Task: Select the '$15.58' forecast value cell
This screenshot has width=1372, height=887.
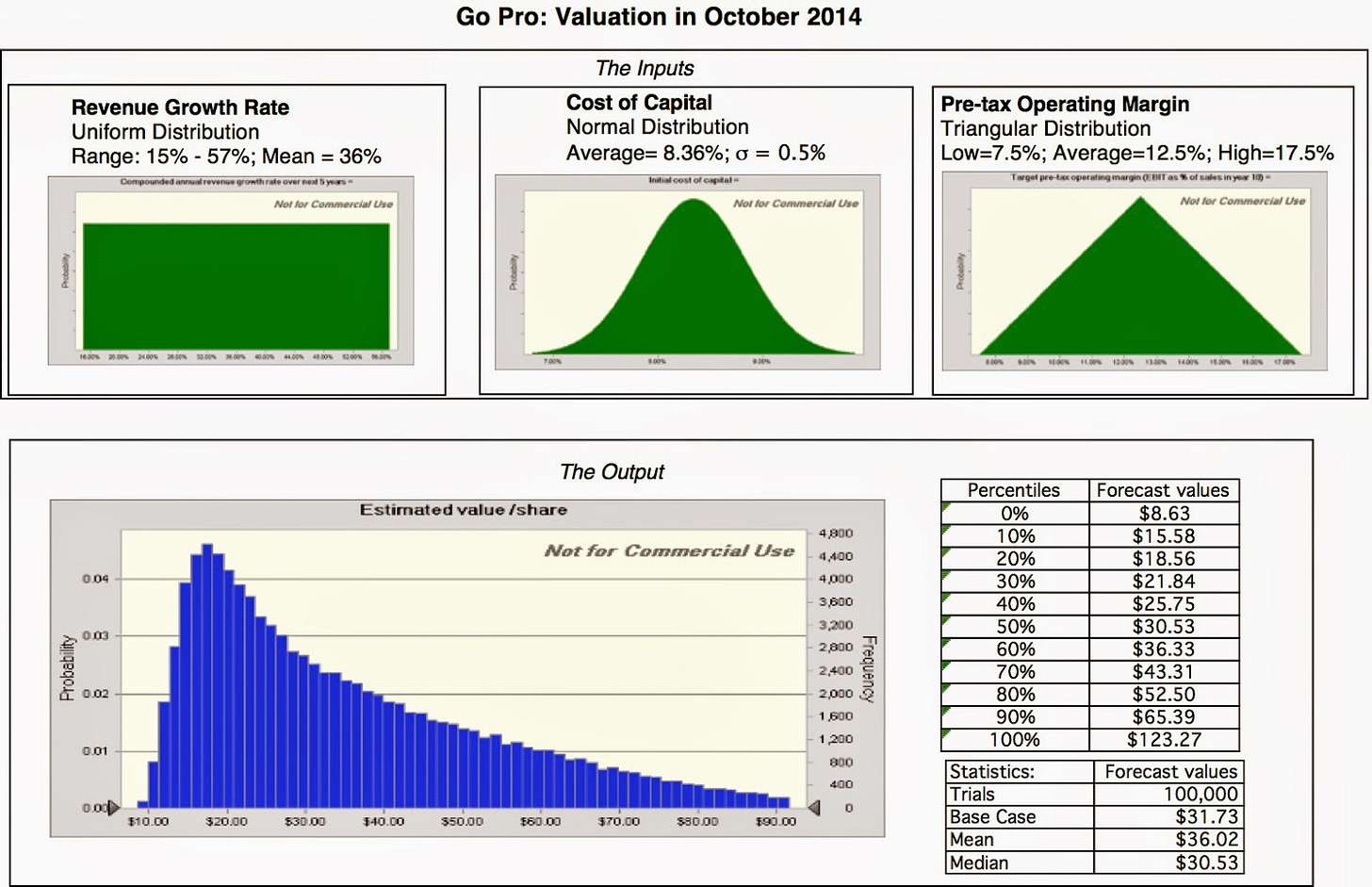Action: click(x=1164, y=535)
